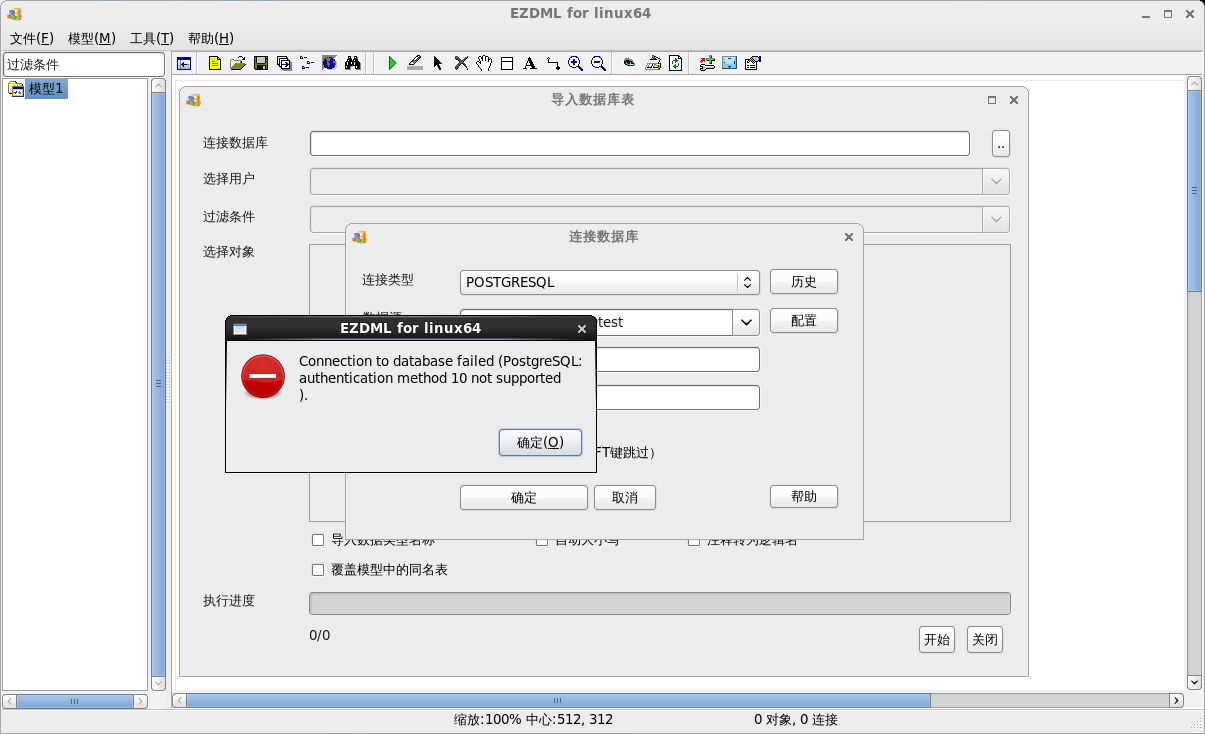
Task: Click the import database toolbar icon
Action: pyautogui.click(x=653, y=63)
